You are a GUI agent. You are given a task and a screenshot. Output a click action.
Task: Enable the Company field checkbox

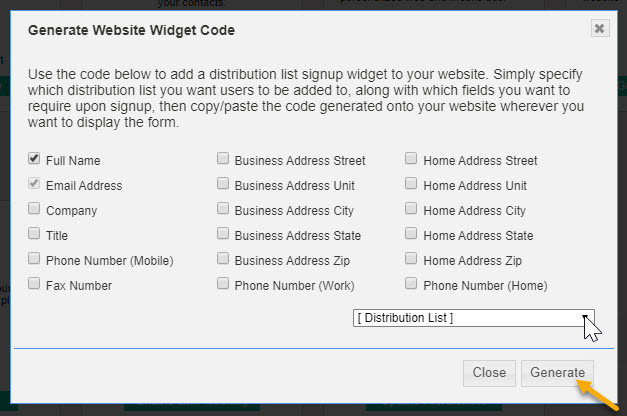click(x=34, y=208)
